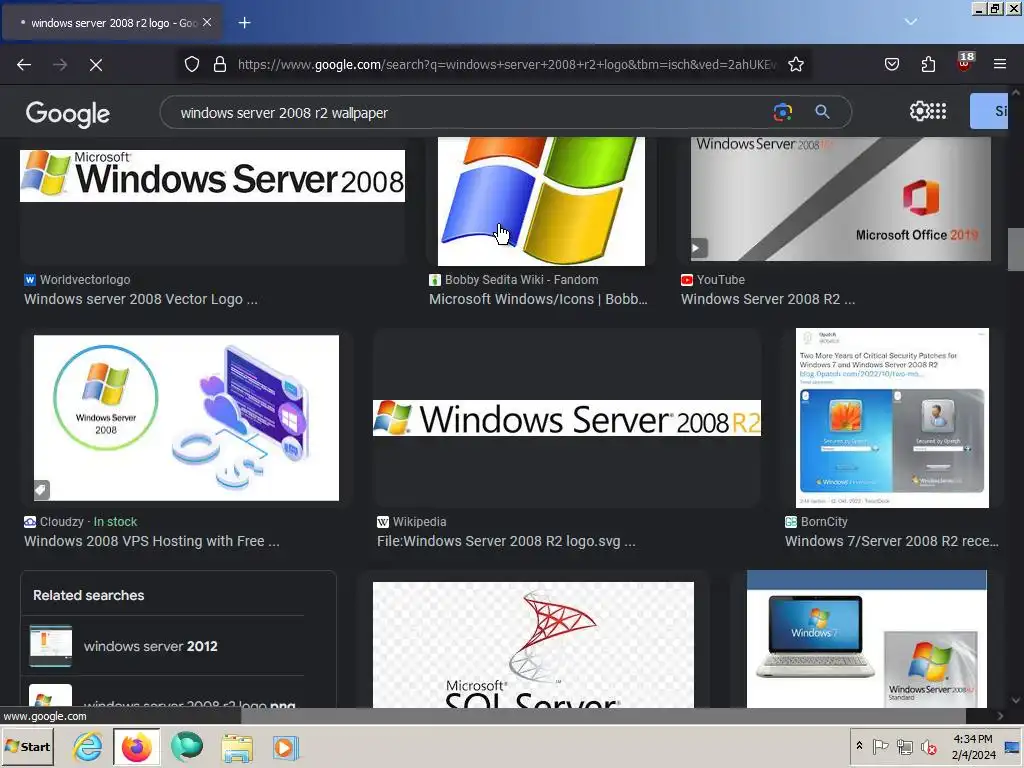Close the windows server 2008 r2 logo tab
The image size is (1024, 768).
tap(207, 22)
